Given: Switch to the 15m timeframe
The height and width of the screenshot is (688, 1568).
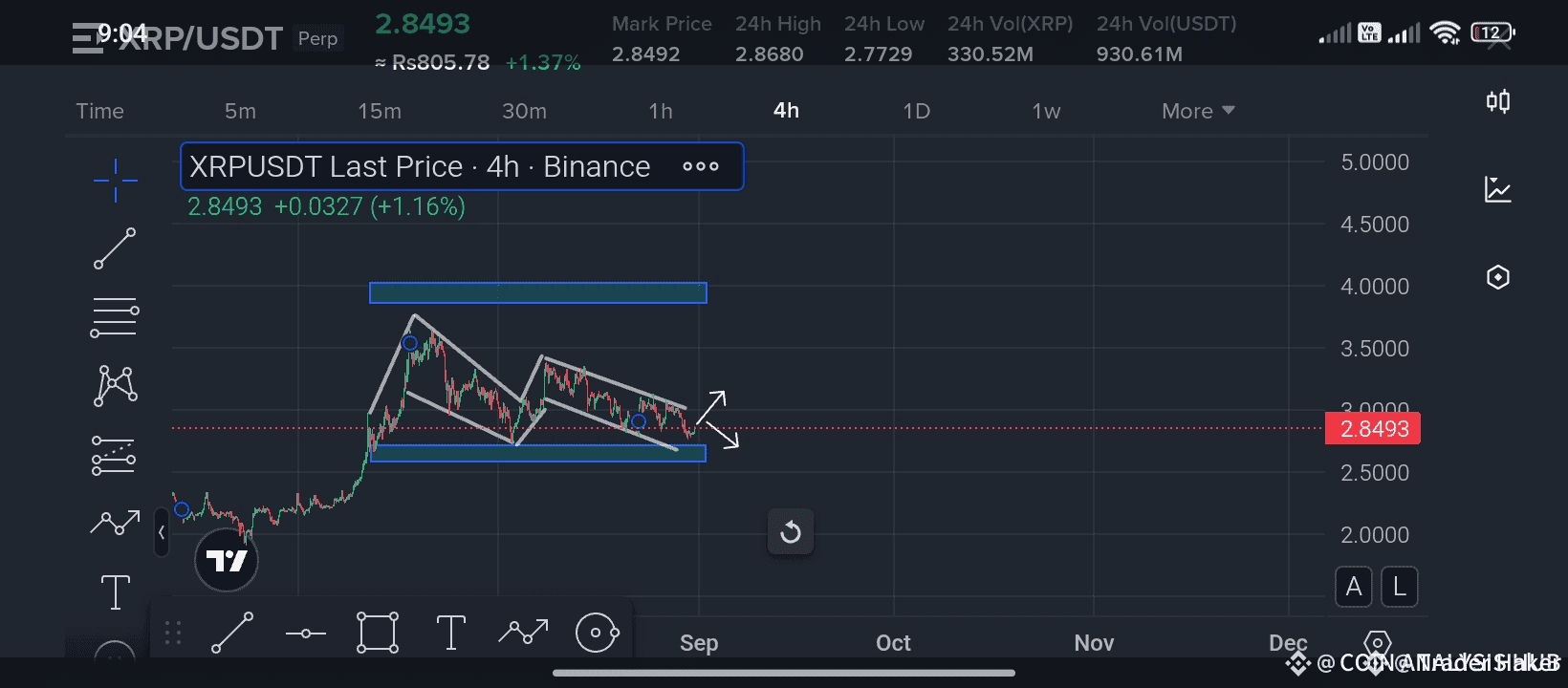Looking at the screenshot, I should click(x=380, y=111).
